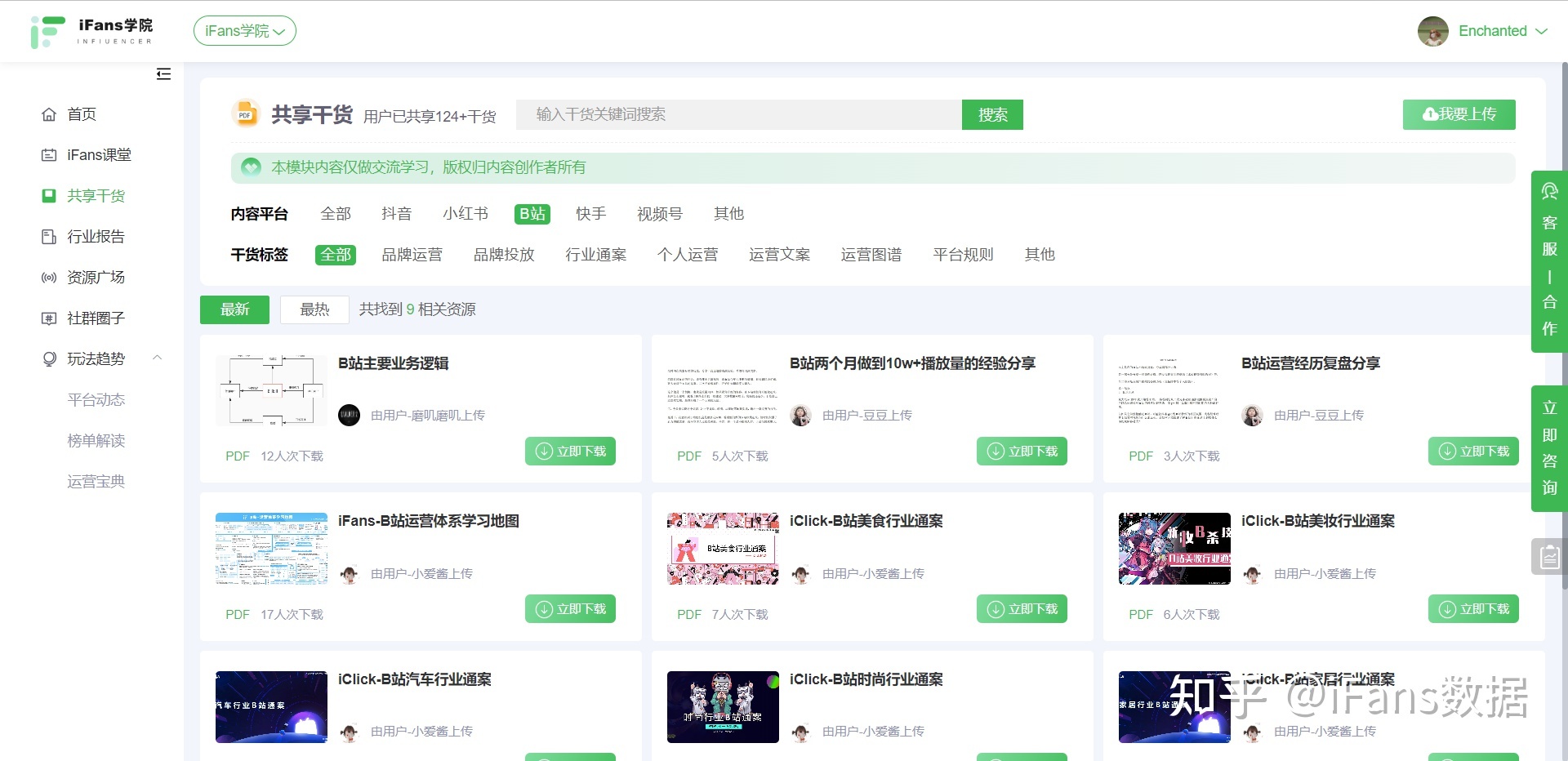Open 平台动态 submenu item
1568x761 pixels.
click(96, 400)
